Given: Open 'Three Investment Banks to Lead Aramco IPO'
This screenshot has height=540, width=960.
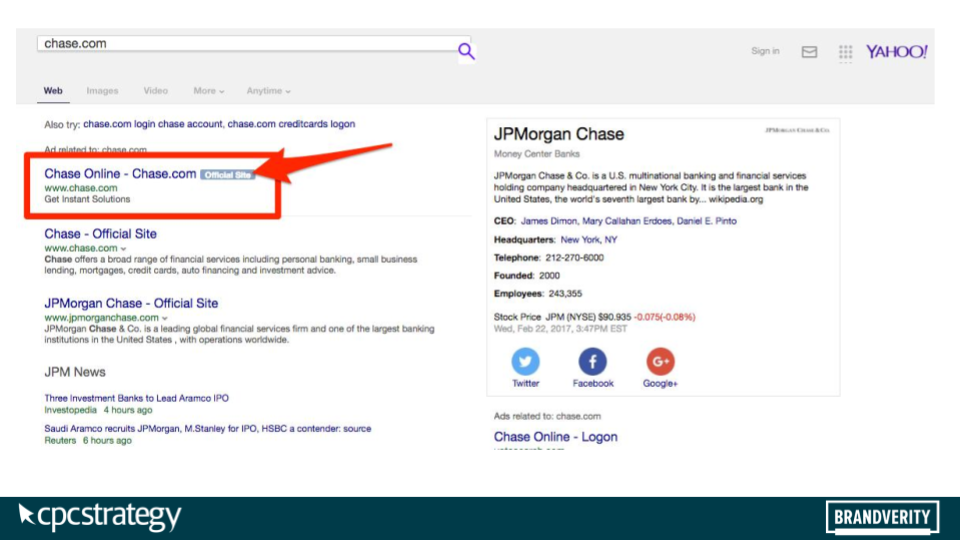Looking at the screenshot, I should click(x=137, y=398).
